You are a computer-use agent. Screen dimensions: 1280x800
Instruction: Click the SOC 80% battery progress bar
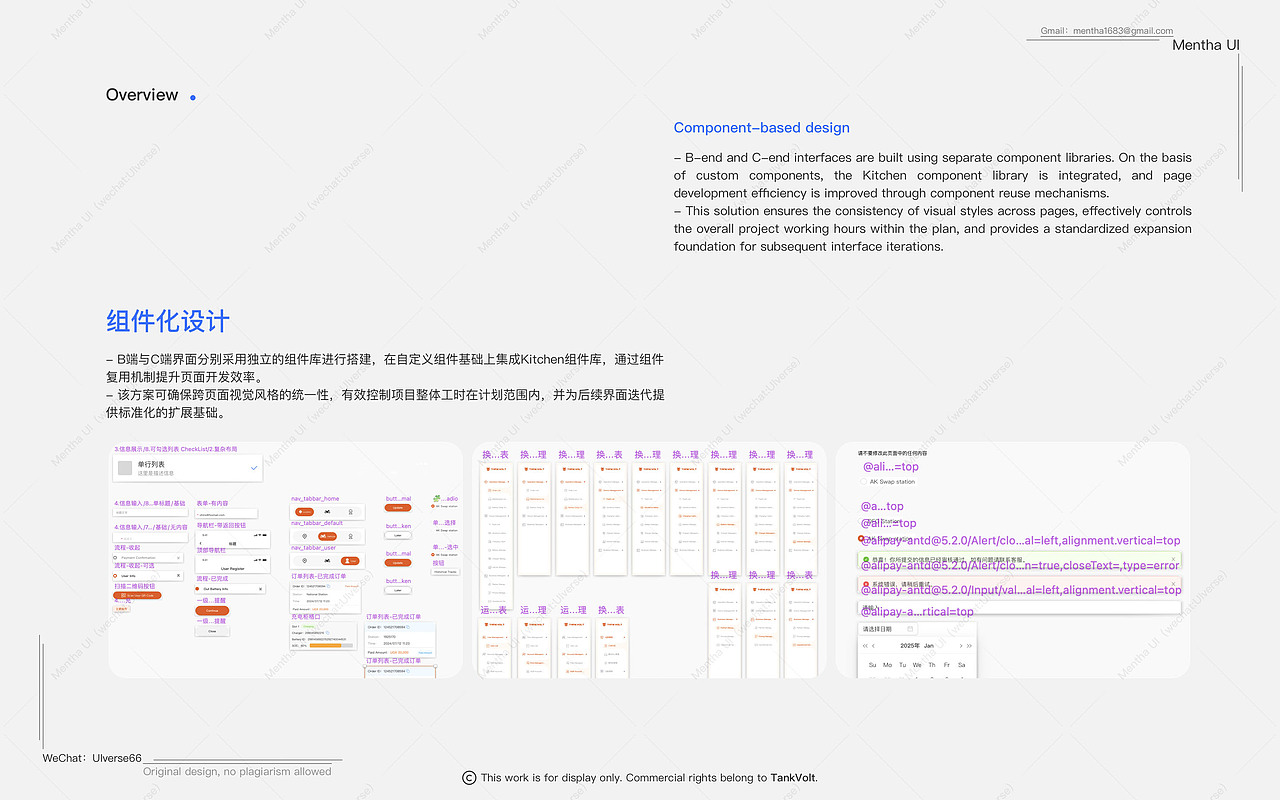click(331, 646)
